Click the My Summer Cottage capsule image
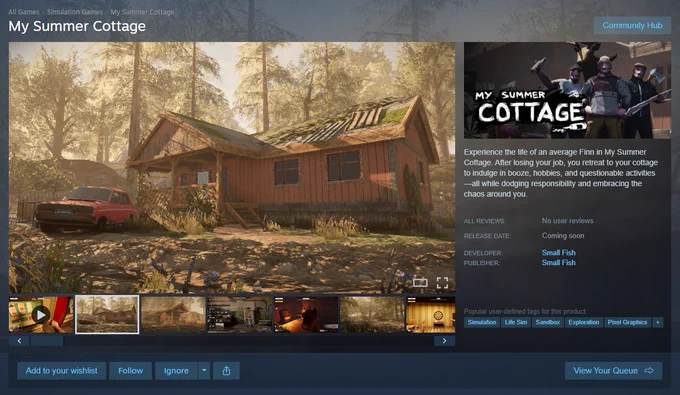This screenshot has width=680, height=395. point(567,90)
